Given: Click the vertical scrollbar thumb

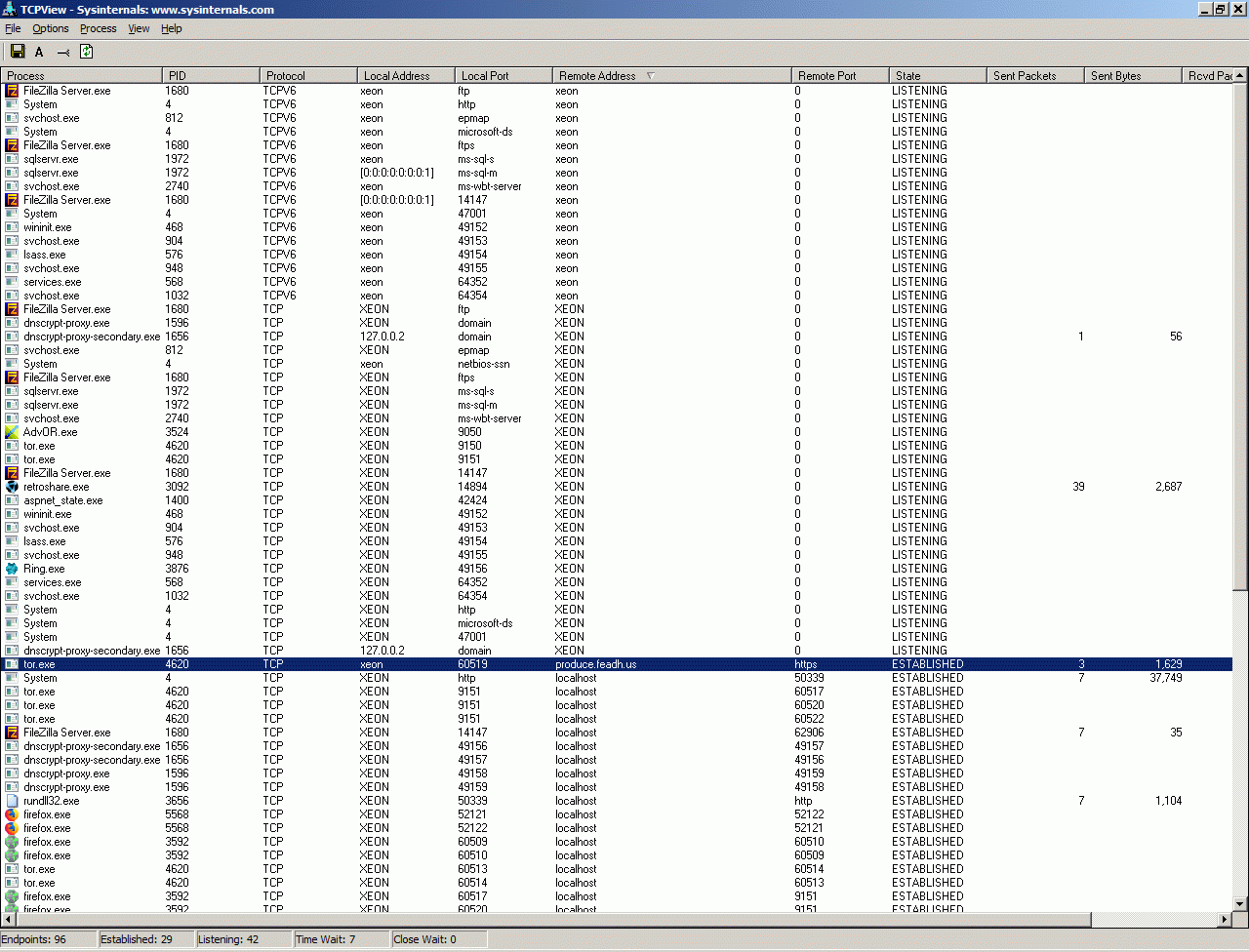Looking at the screenshot, I should tap(1240, 337).
